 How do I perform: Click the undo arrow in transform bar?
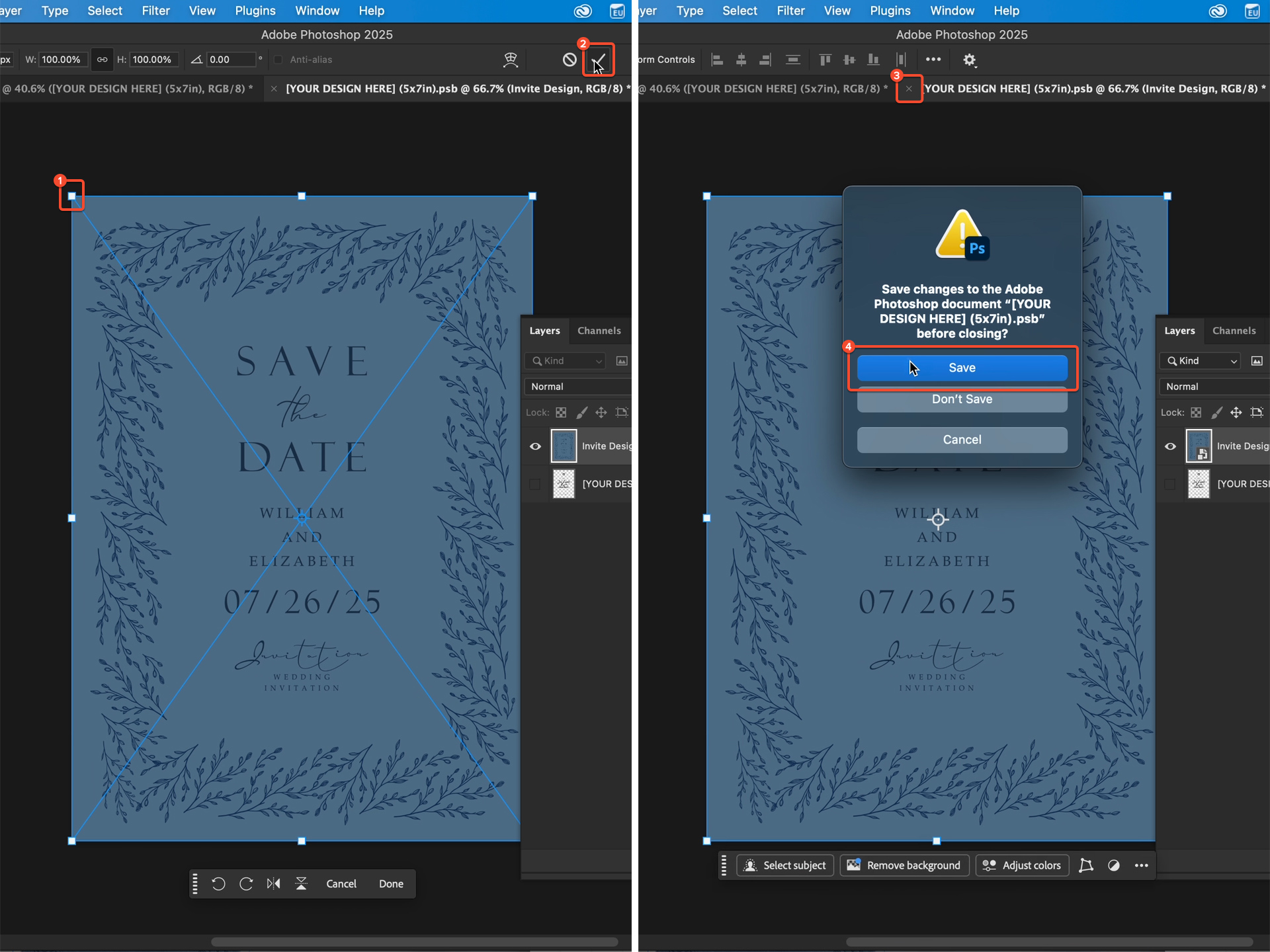[x=218, y=883]
